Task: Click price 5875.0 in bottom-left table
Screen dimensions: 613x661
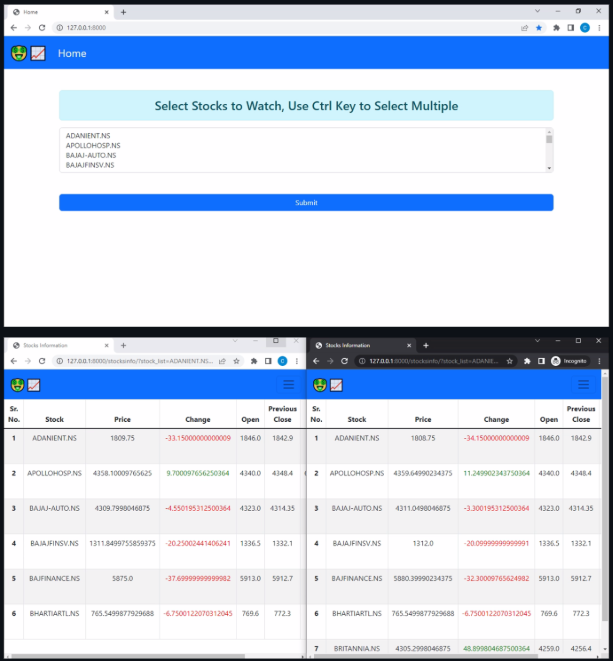Action: click(122, 579)
